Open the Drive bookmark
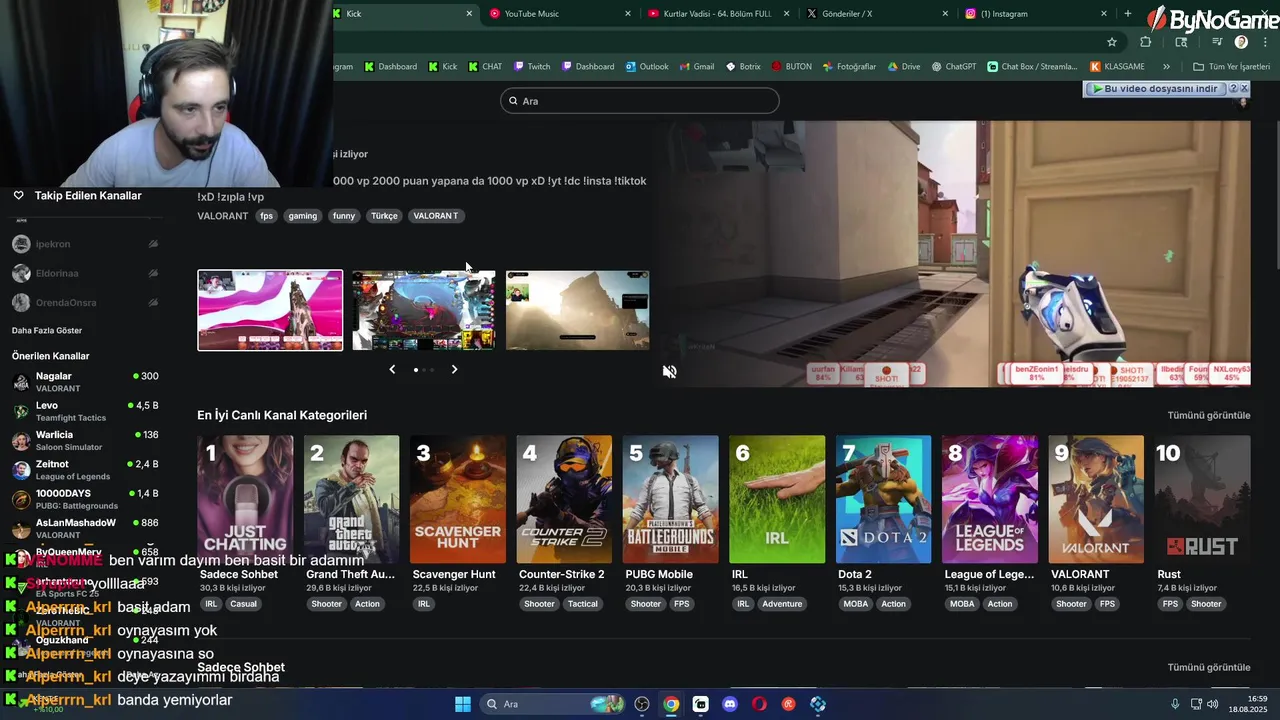The height and width of the screenshot is (720, 1280). 903,67
